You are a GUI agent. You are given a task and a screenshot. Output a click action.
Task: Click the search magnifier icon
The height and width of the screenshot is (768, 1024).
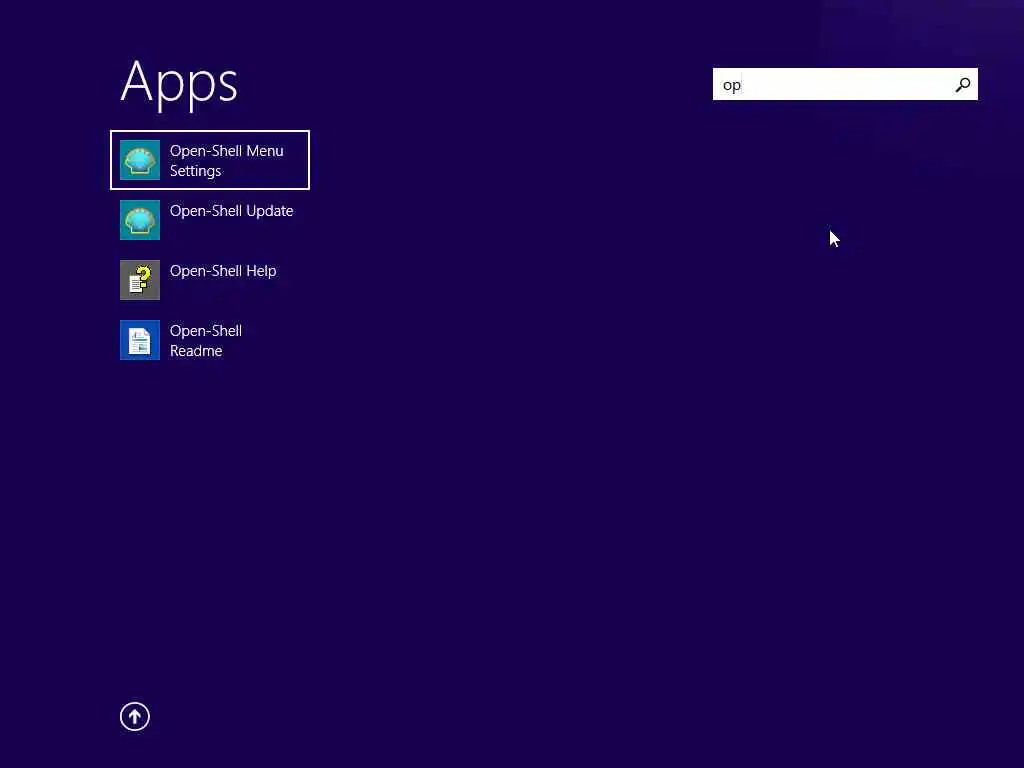963,85
